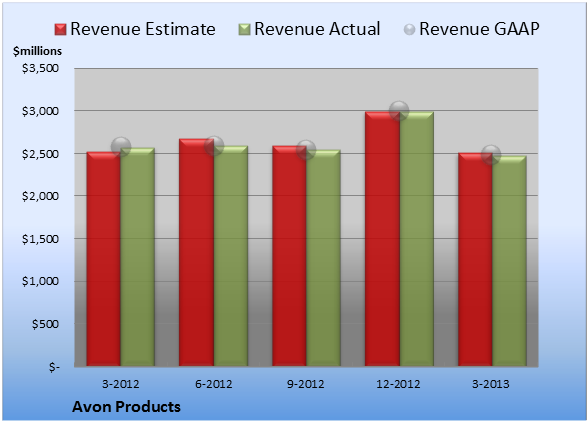Select the 'Revenue Estimate' legend label

coord(143,29)
